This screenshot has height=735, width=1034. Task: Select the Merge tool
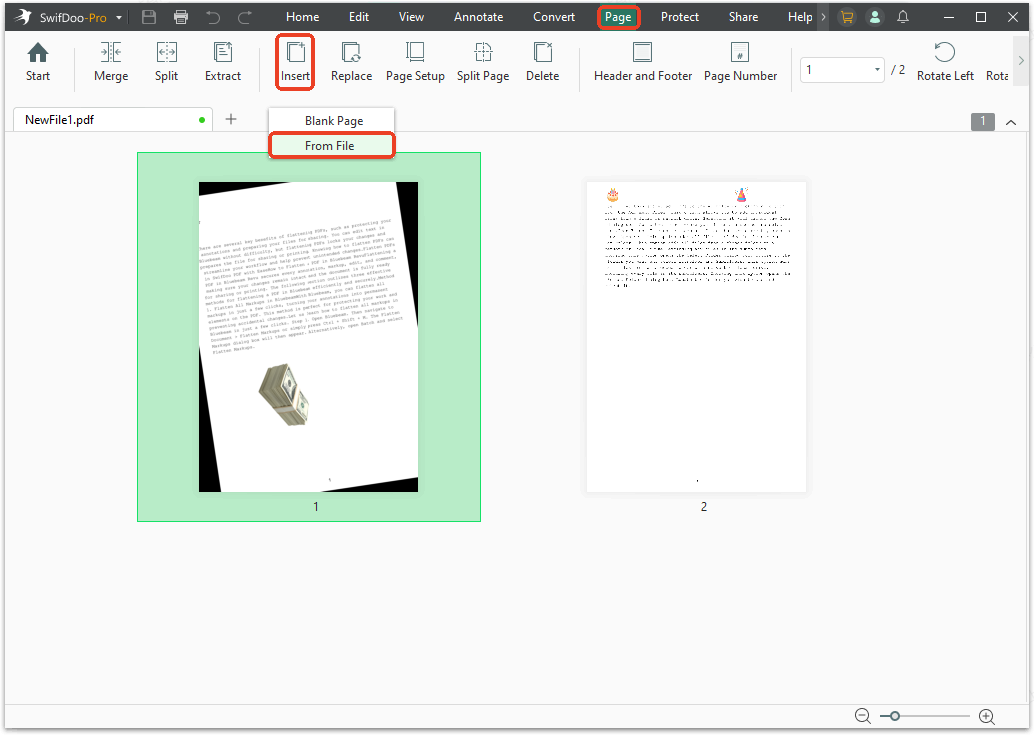click(x=110, y=62)
